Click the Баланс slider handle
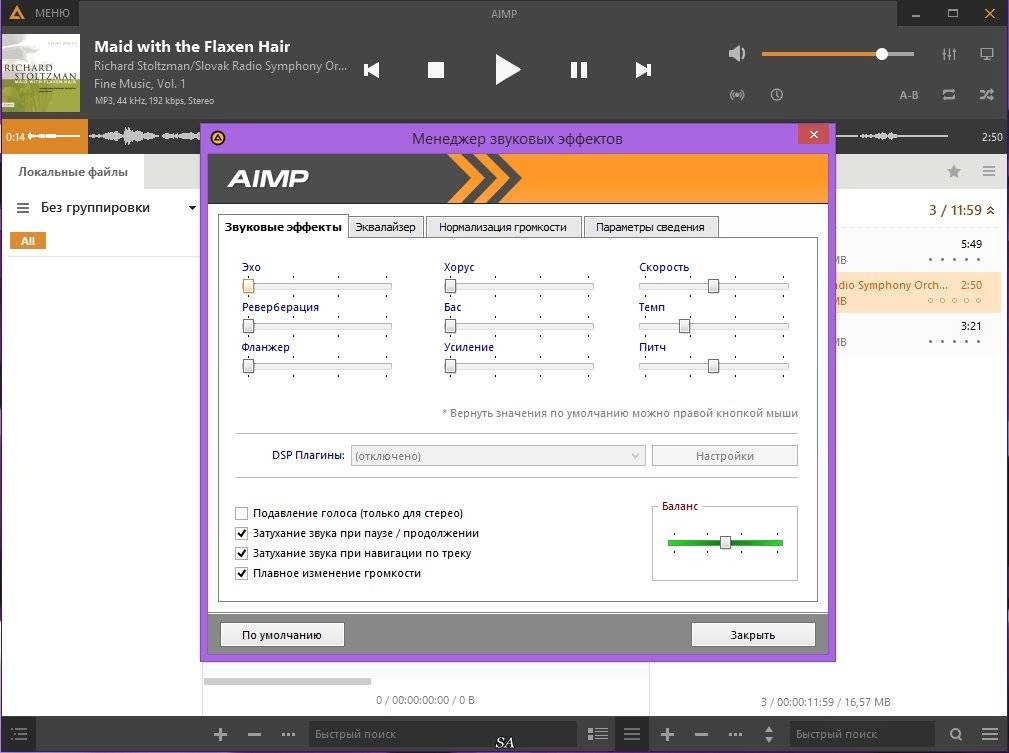The image size is (1009, 753). pyautogui.click(x=725, y=543)
